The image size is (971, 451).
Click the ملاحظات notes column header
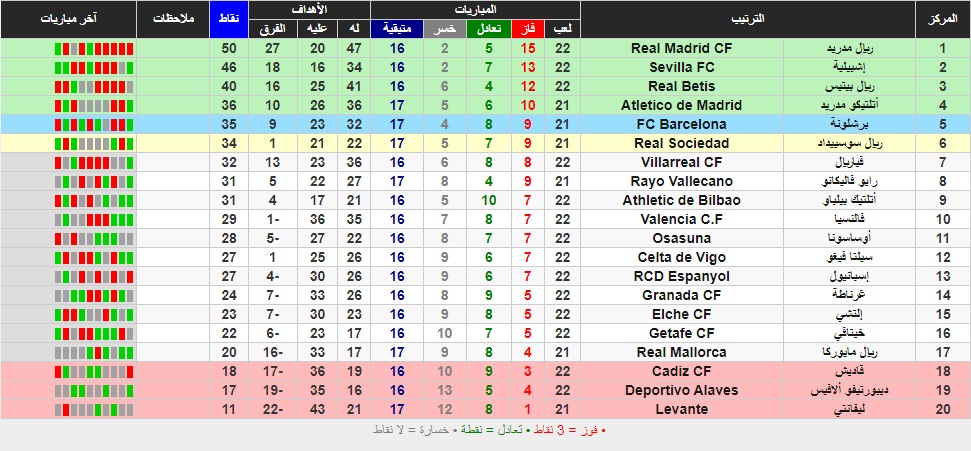click(173, 19)
